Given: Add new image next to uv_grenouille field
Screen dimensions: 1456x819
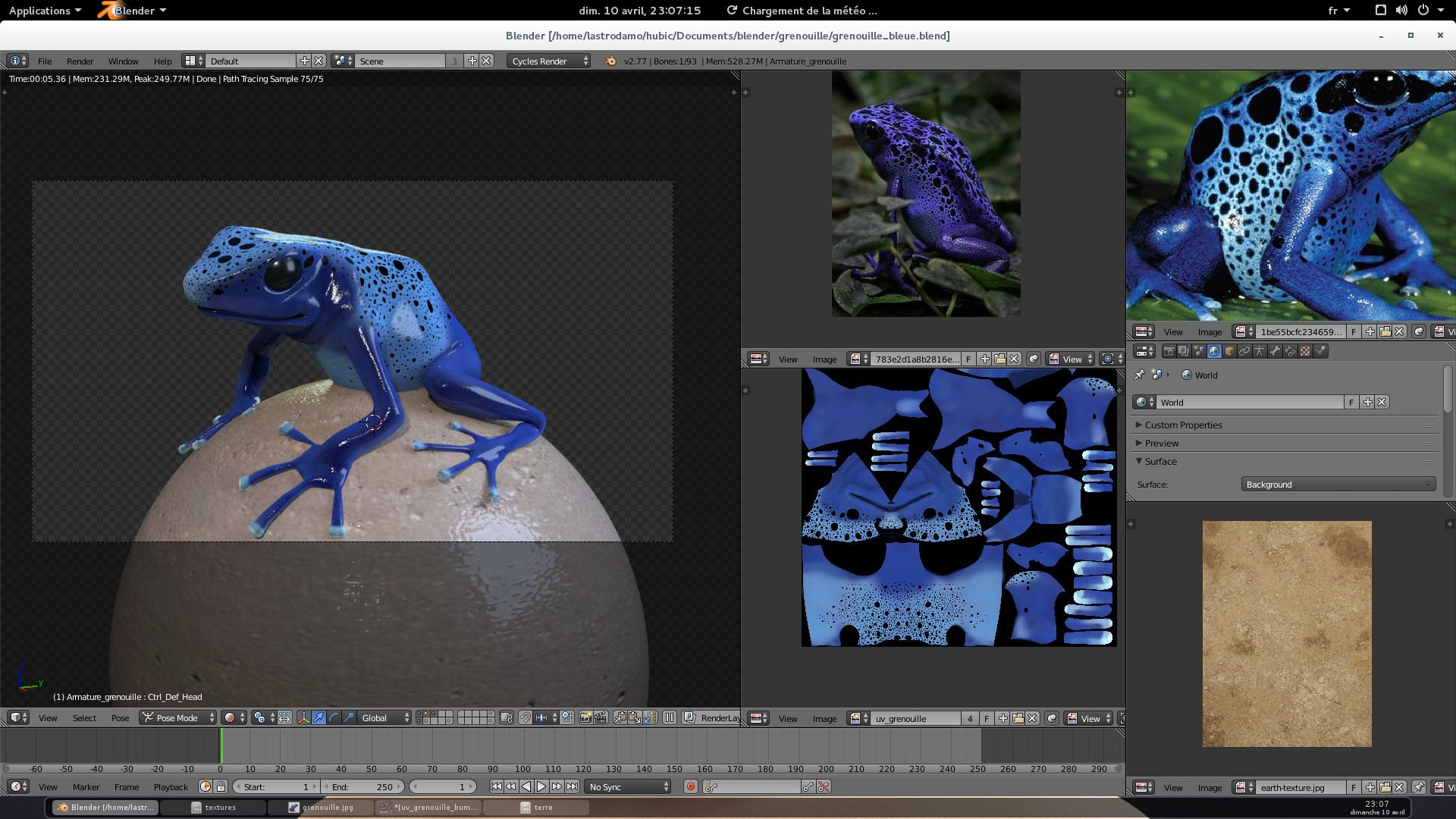Looking at the screenshot, I should pyautogui.click(x=1003, y=719).
